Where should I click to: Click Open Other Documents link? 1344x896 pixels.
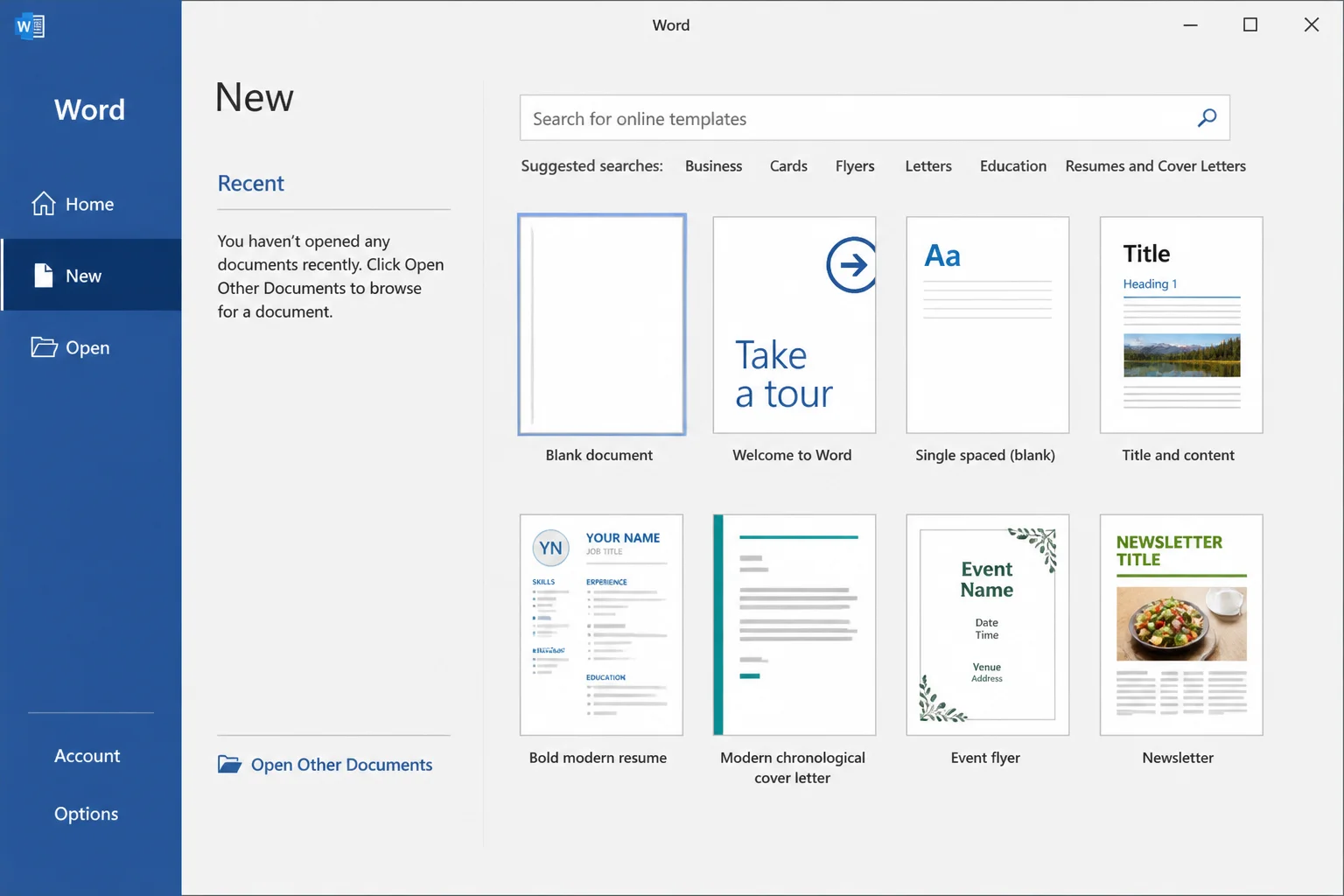pos(341,765)
